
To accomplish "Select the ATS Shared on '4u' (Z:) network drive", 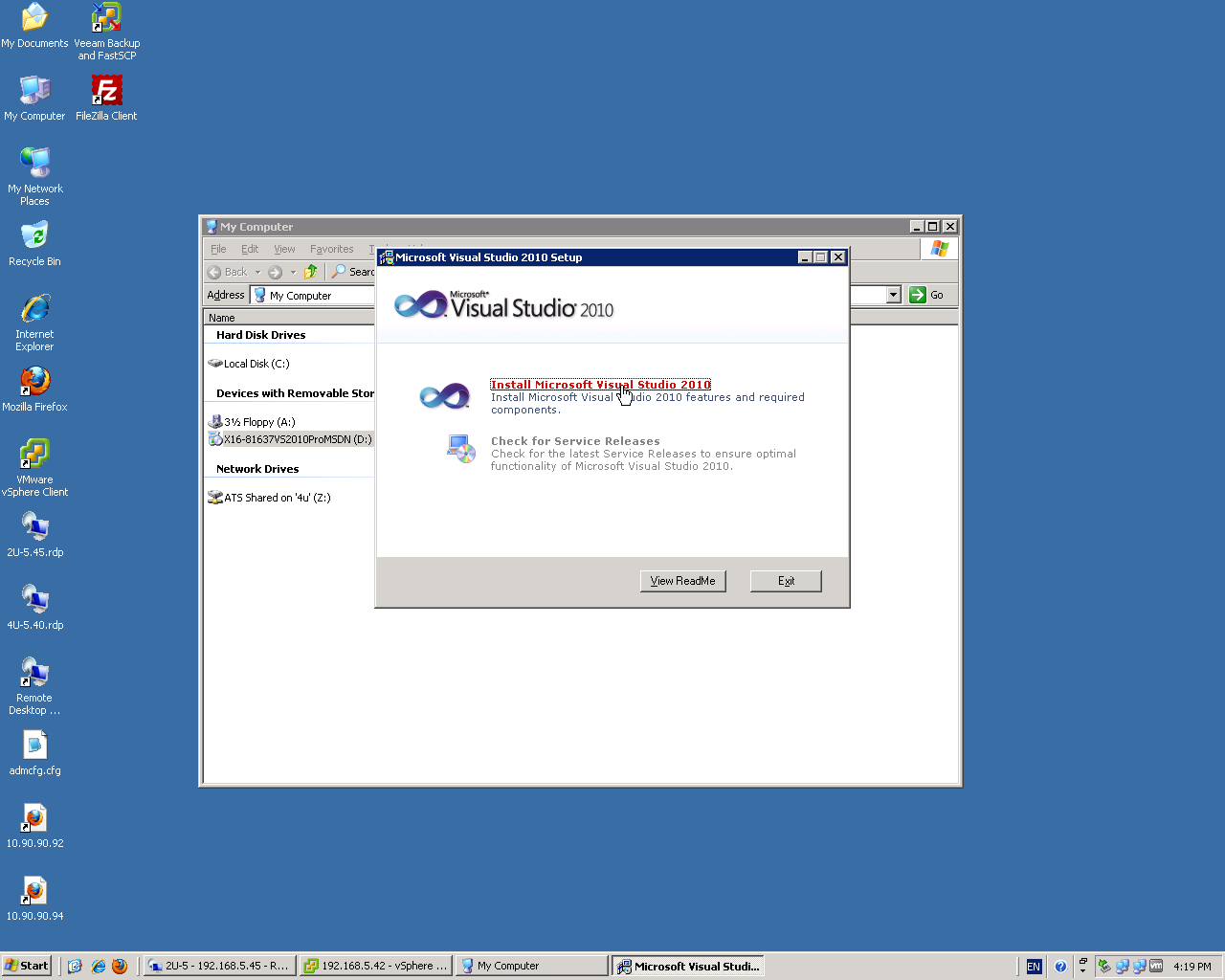I will [x=270, y=498].
